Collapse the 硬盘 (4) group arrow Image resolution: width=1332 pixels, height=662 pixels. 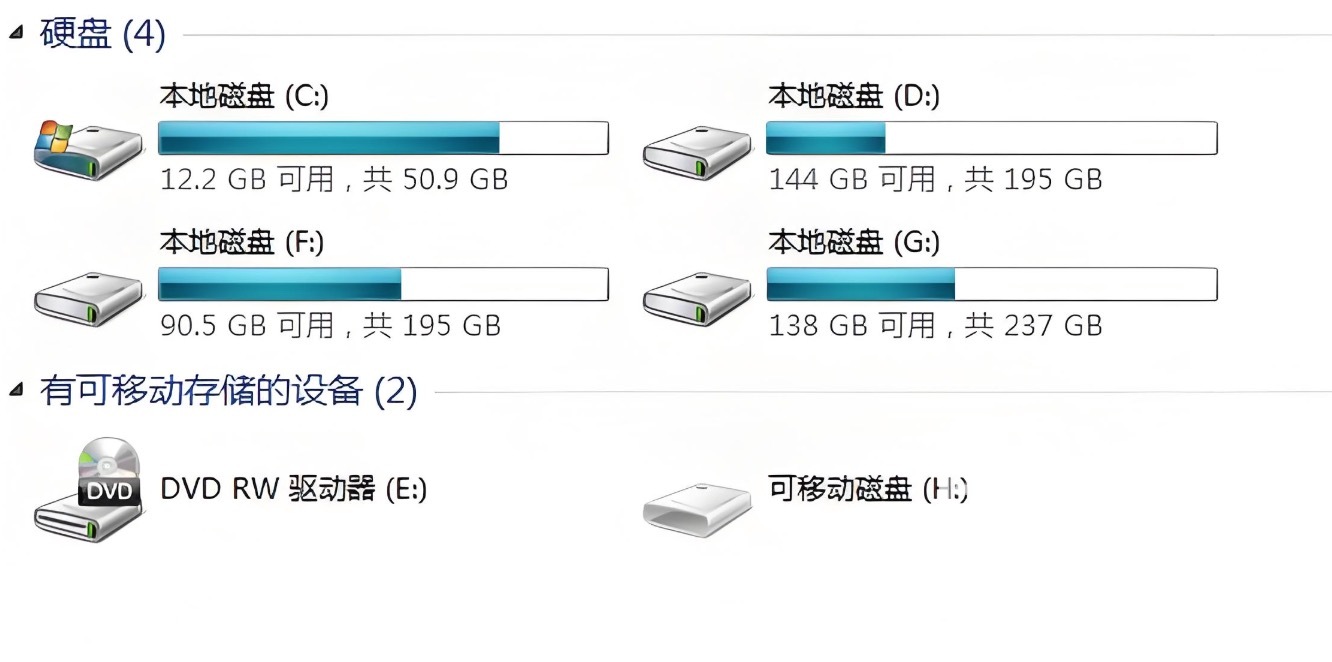pos(16,34)
